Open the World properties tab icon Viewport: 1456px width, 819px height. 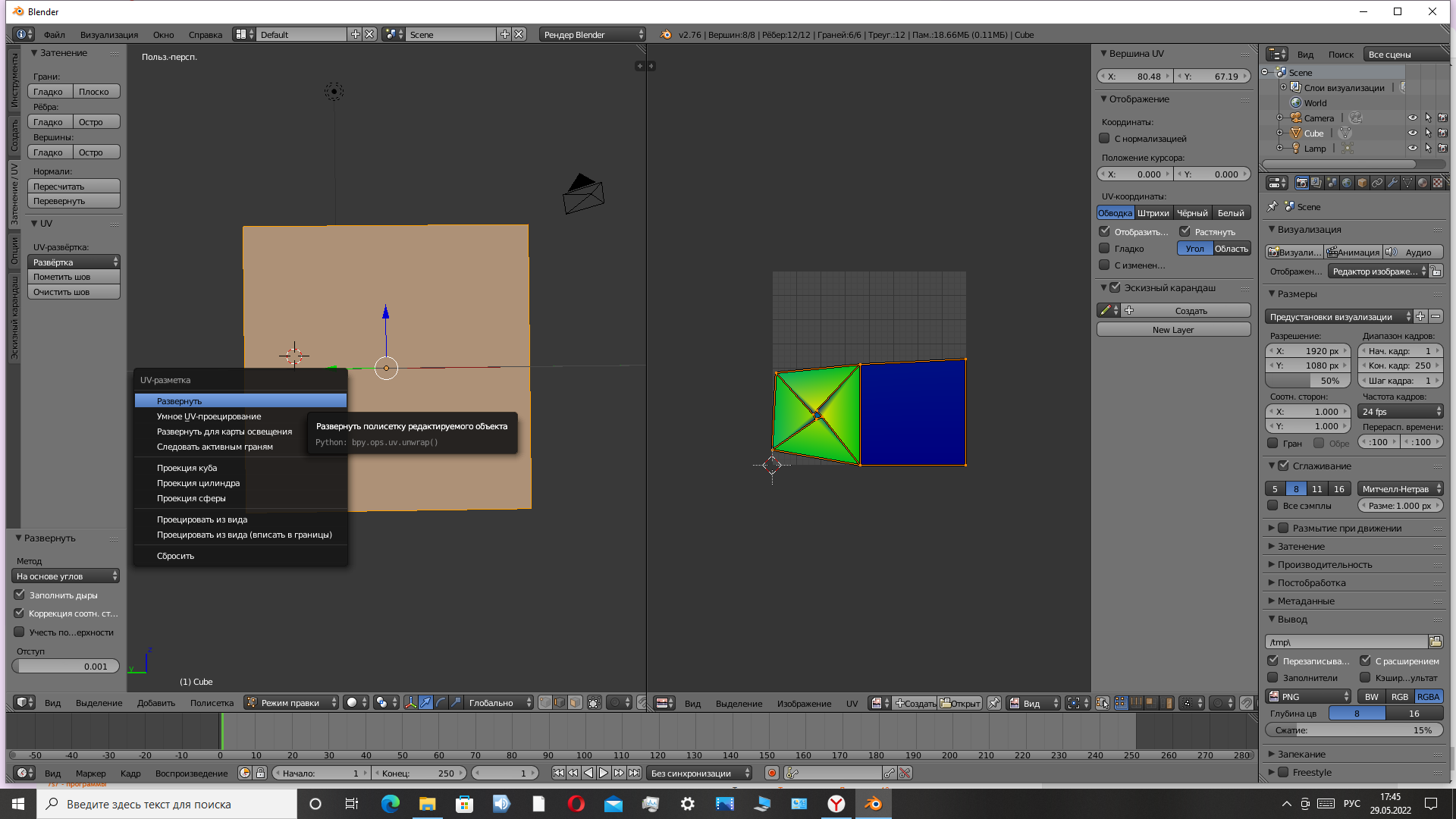[x=1347, y=183]
